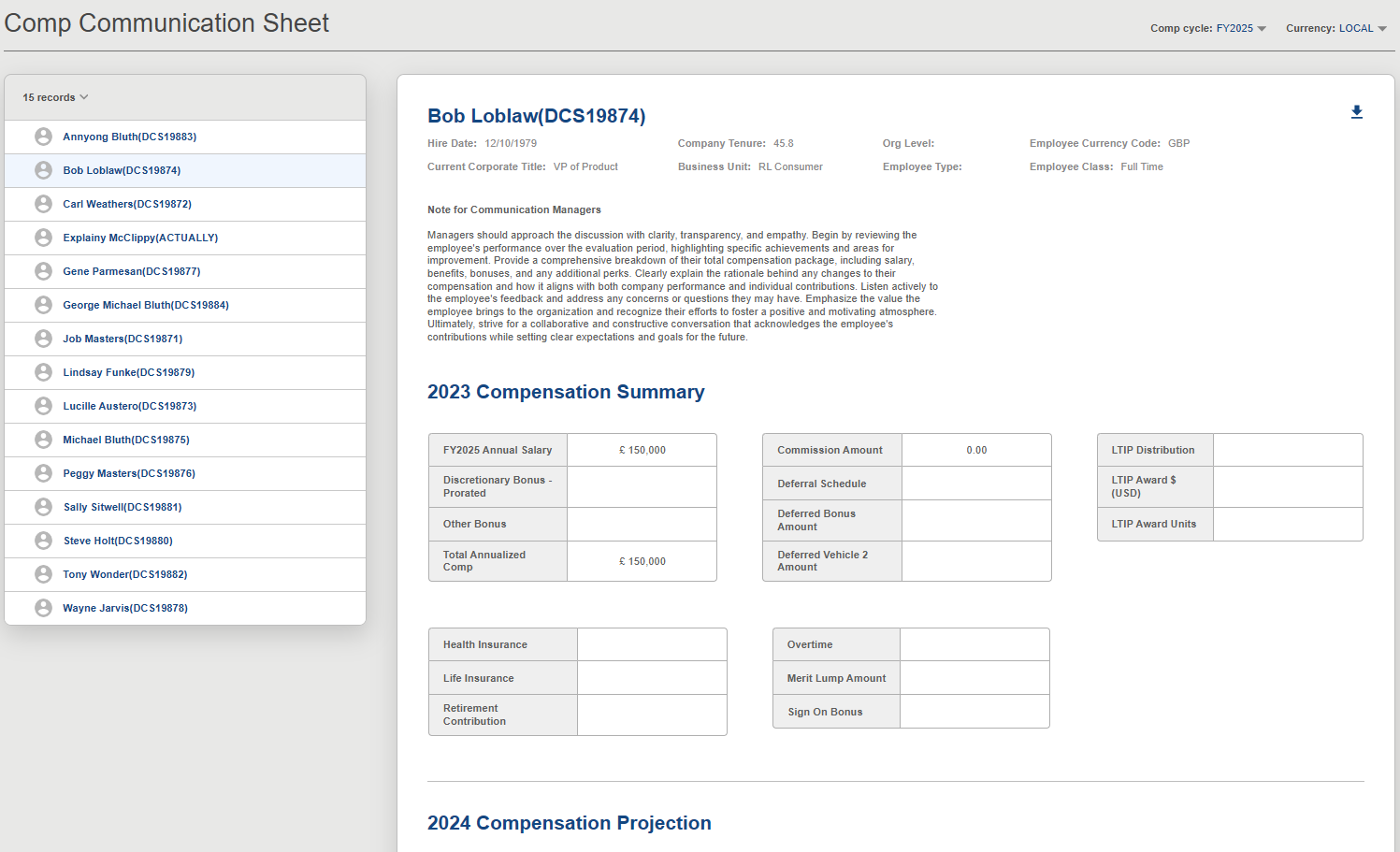Click the FY2025 Annual Salary value cell

[642, 449]
